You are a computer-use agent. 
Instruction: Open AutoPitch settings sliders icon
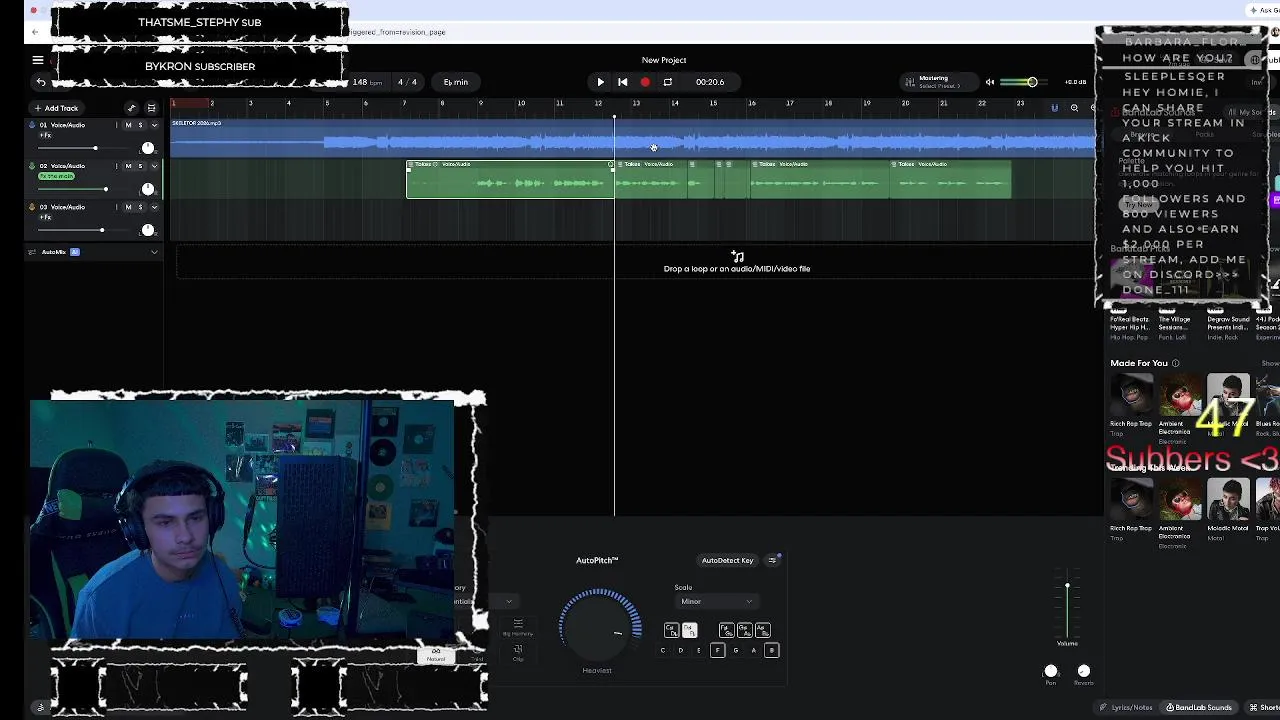coord(772,560)
